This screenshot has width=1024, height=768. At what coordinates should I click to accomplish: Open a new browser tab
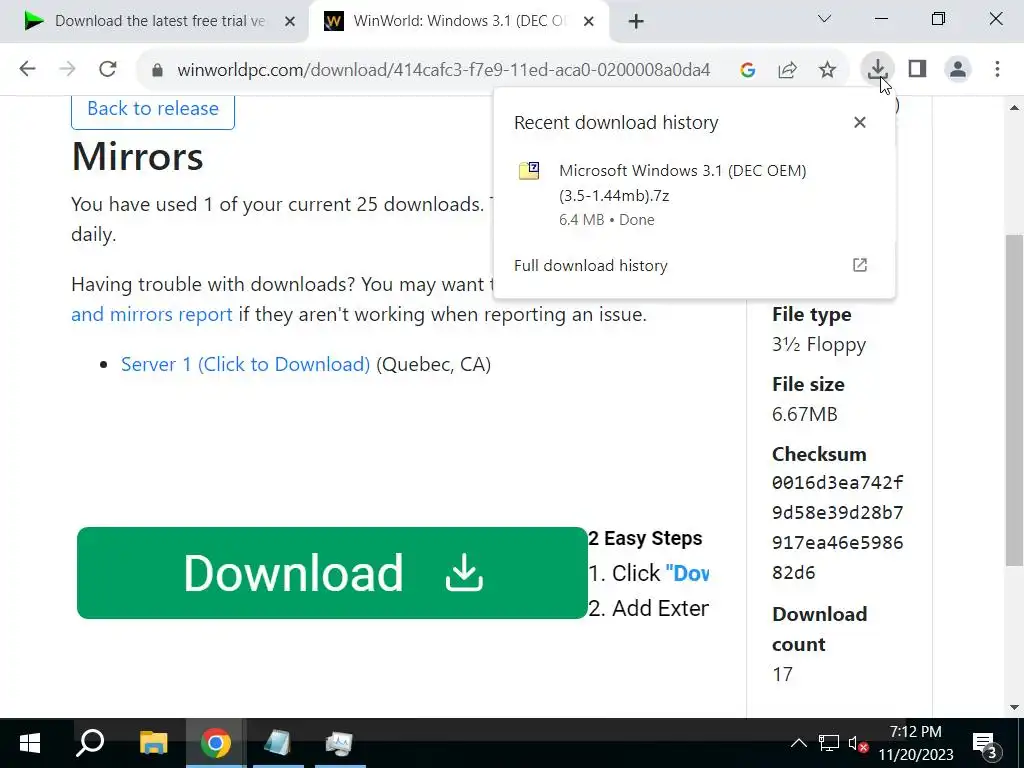point(635,22)
